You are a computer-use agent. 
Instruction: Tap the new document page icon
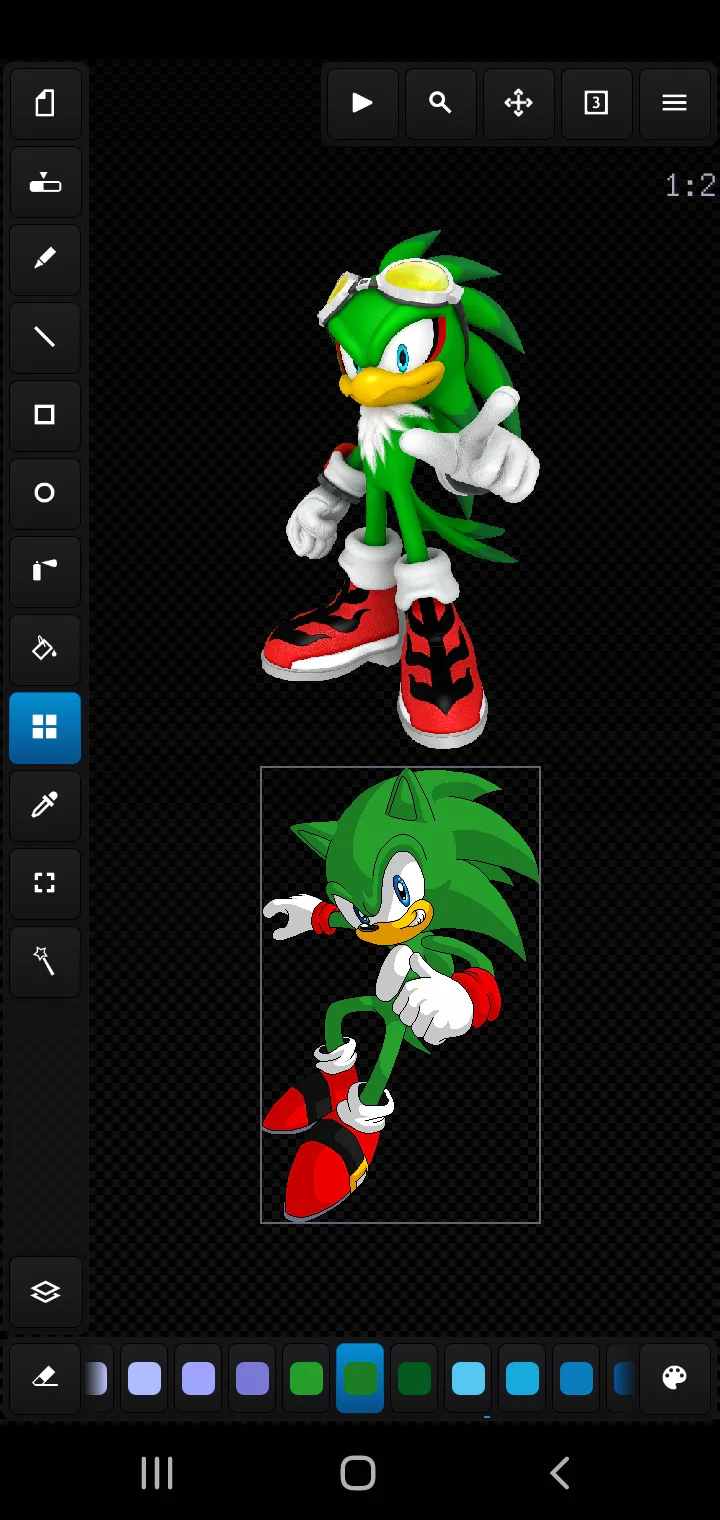click(x=45, y=103)
